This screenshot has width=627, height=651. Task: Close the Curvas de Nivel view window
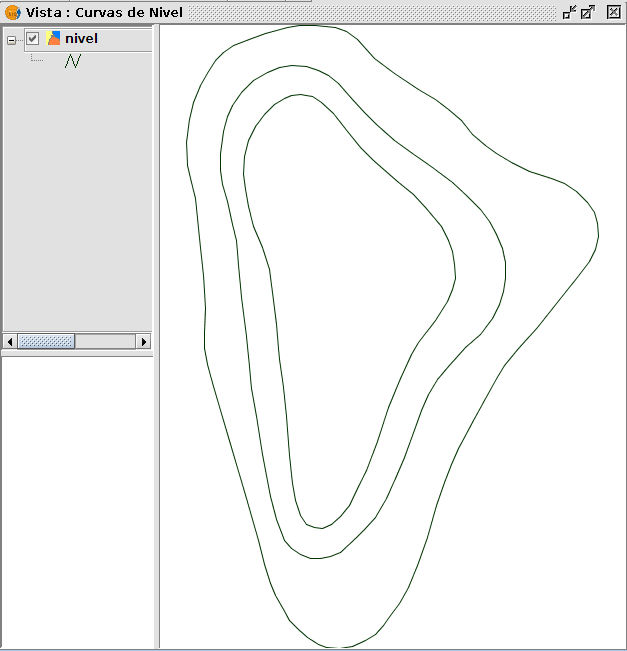(x=613, y=12)
